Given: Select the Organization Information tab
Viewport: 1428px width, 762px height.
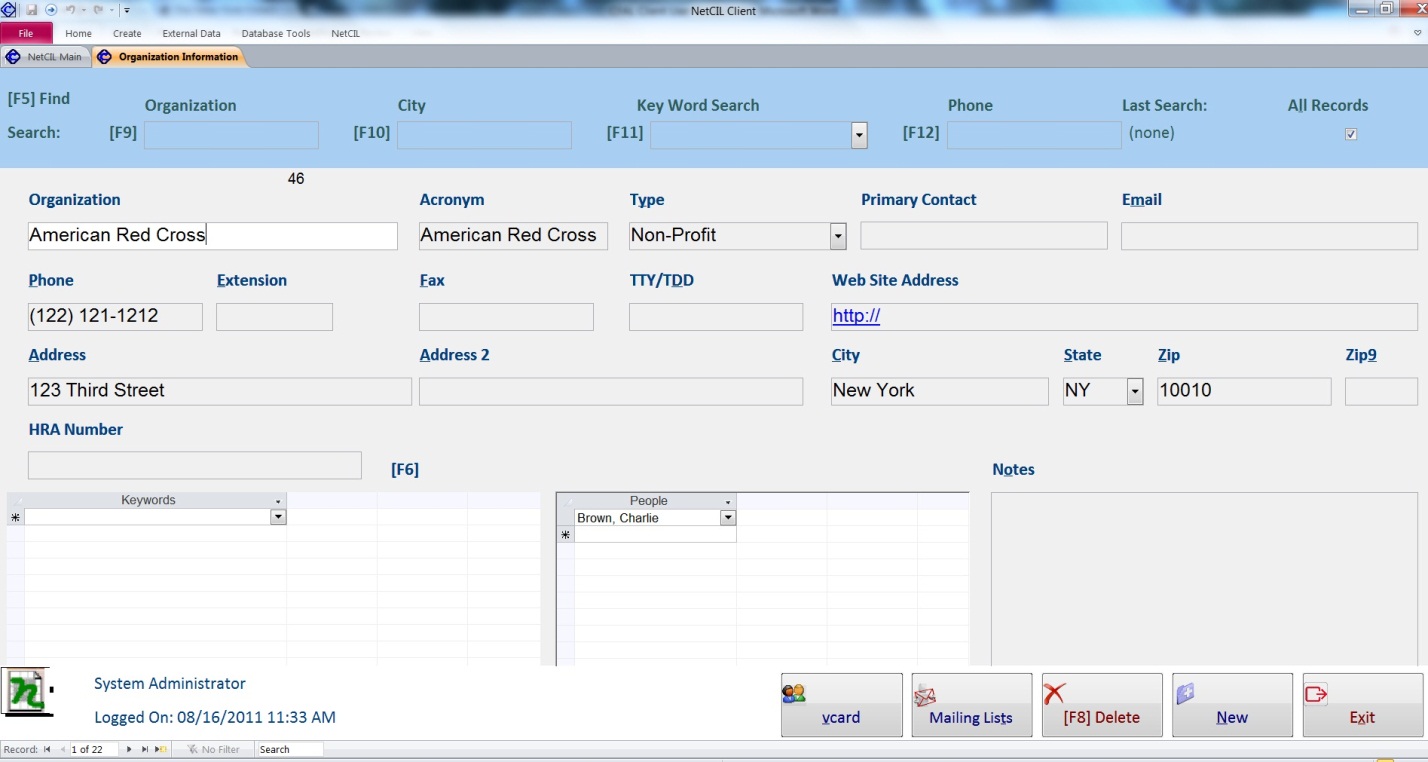Looking at the screenshot, I should pyautogui.click(x=168, y=57).
